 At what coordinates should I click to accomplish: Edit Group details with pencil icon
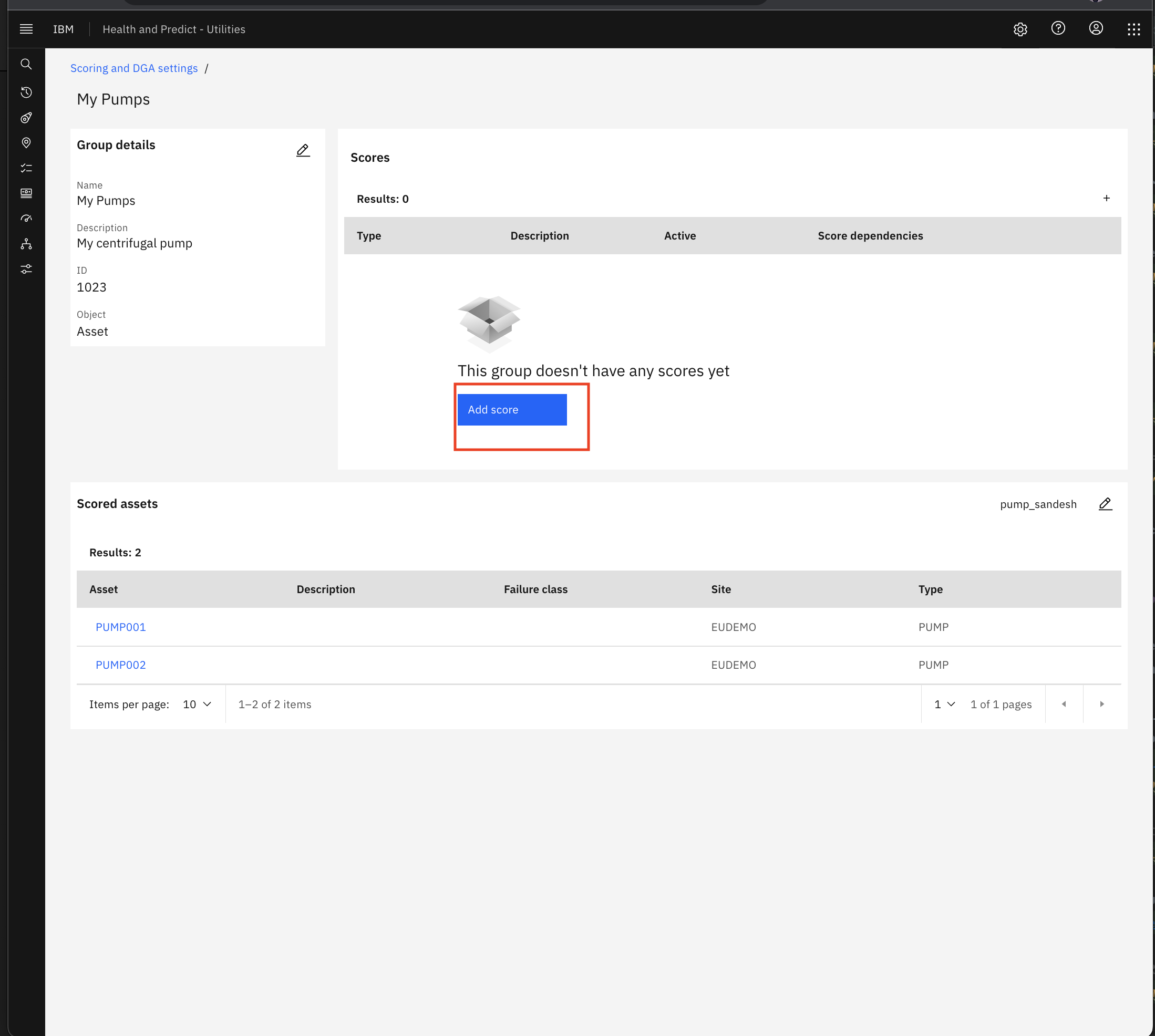[x=303, y=150]
